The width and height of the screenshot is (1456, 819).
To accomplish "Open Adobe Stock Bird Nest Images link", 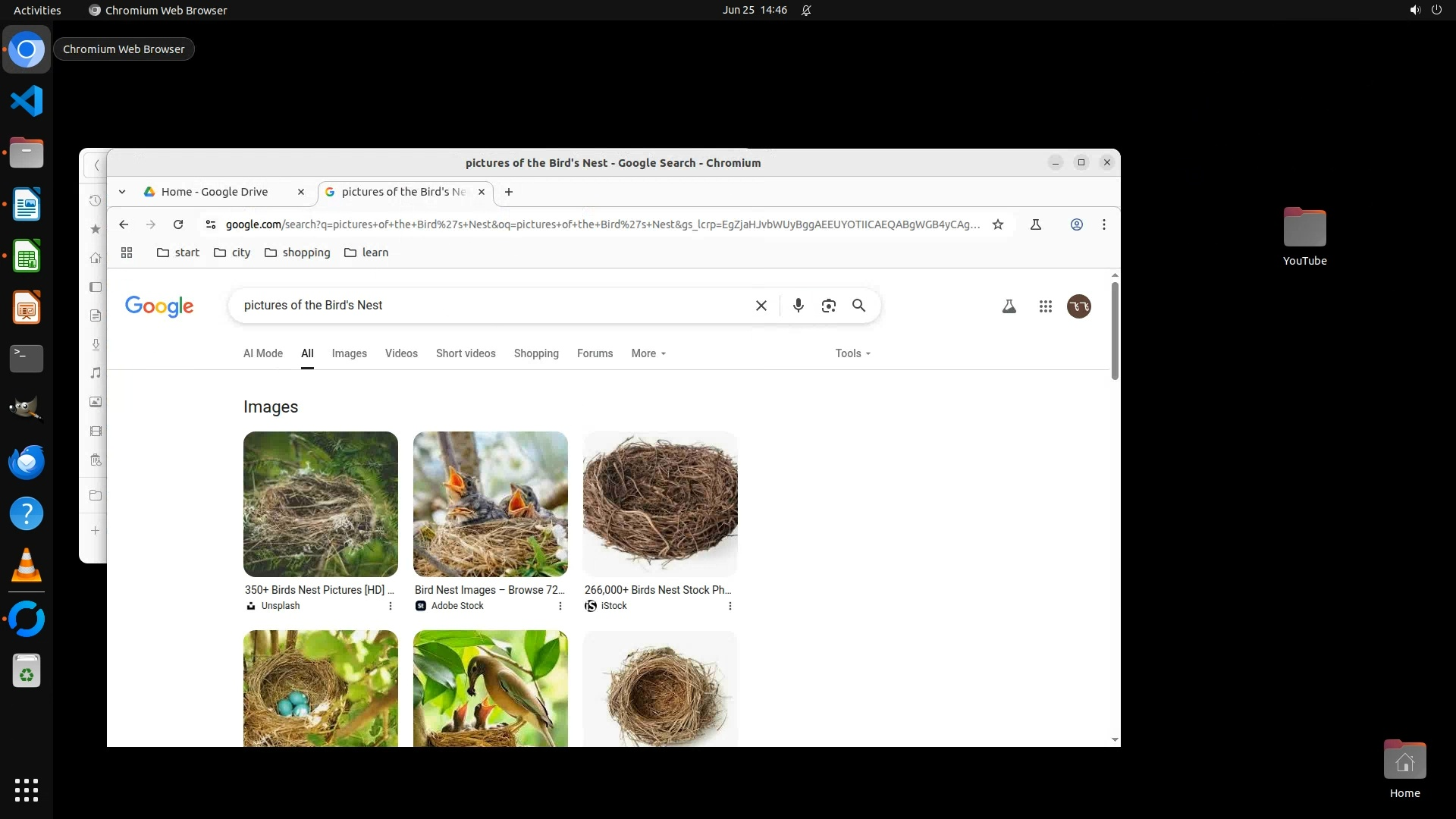I will click(x=490, y=590).
